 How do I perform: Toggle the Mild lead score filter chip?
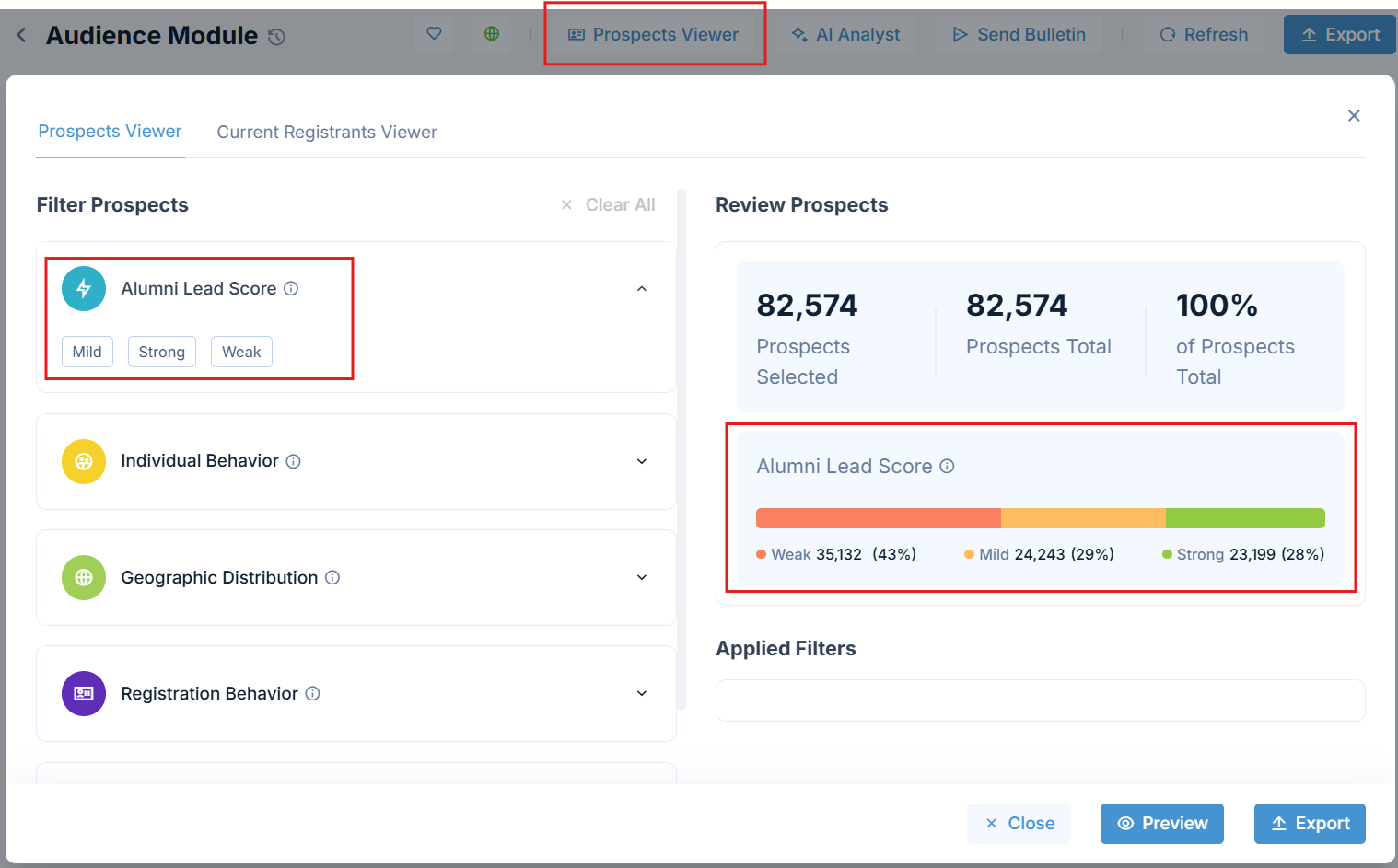pos(87,352)
